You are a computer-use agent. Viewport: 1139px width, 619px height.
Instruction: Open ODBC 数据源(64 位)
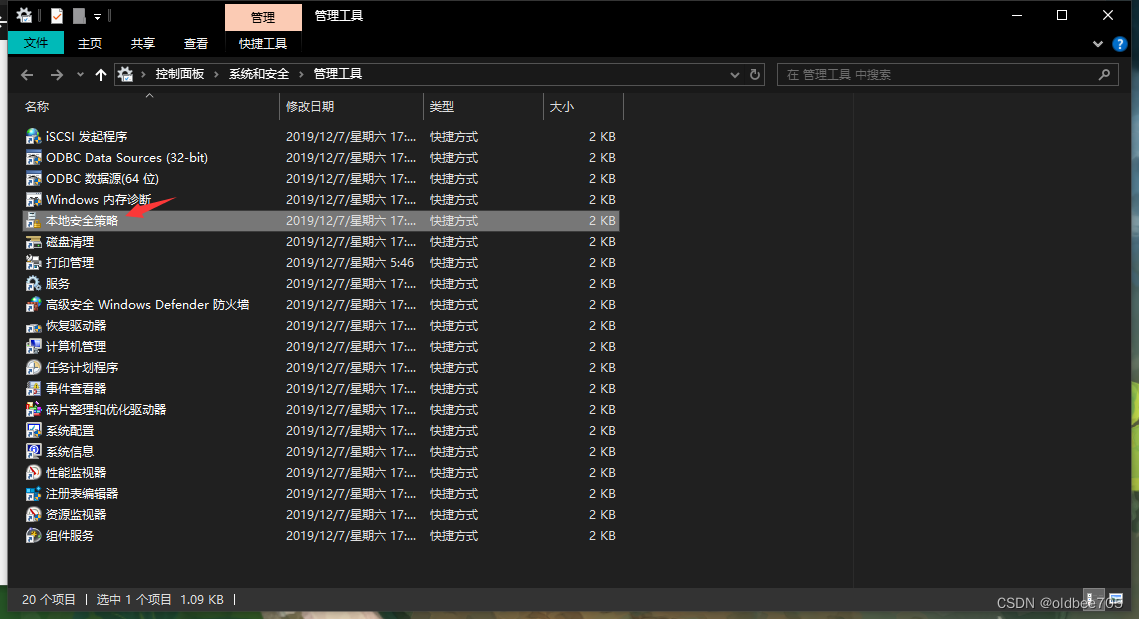pos(91,178)
